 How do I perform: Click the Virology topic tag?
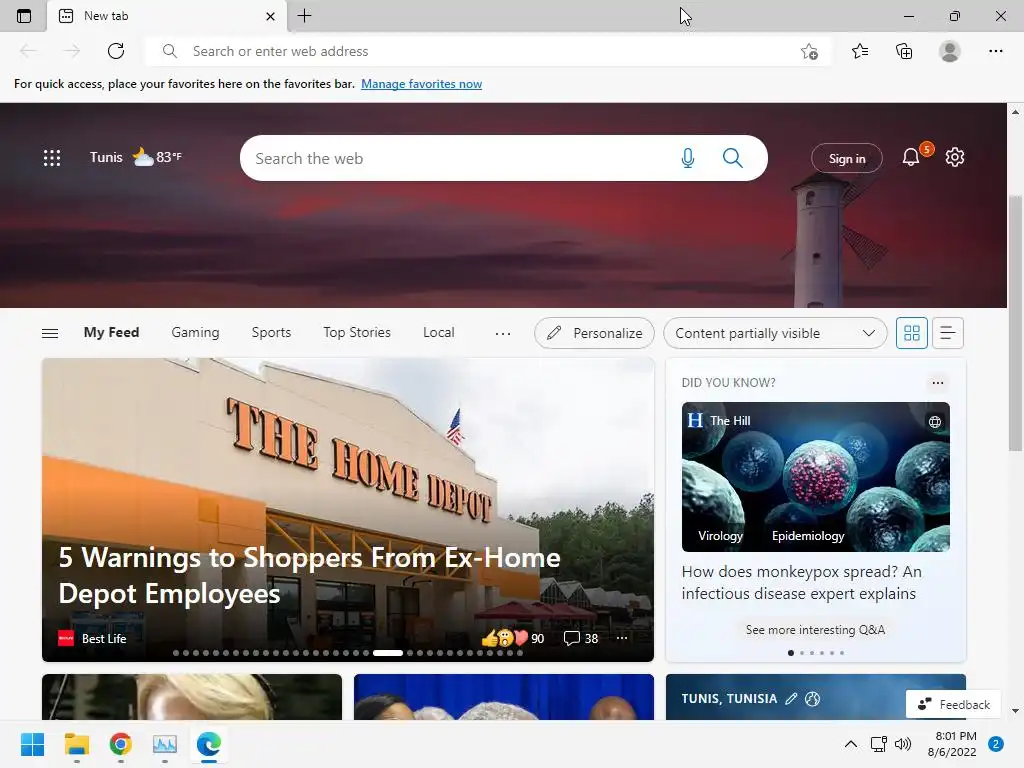(x=720, y=536)
